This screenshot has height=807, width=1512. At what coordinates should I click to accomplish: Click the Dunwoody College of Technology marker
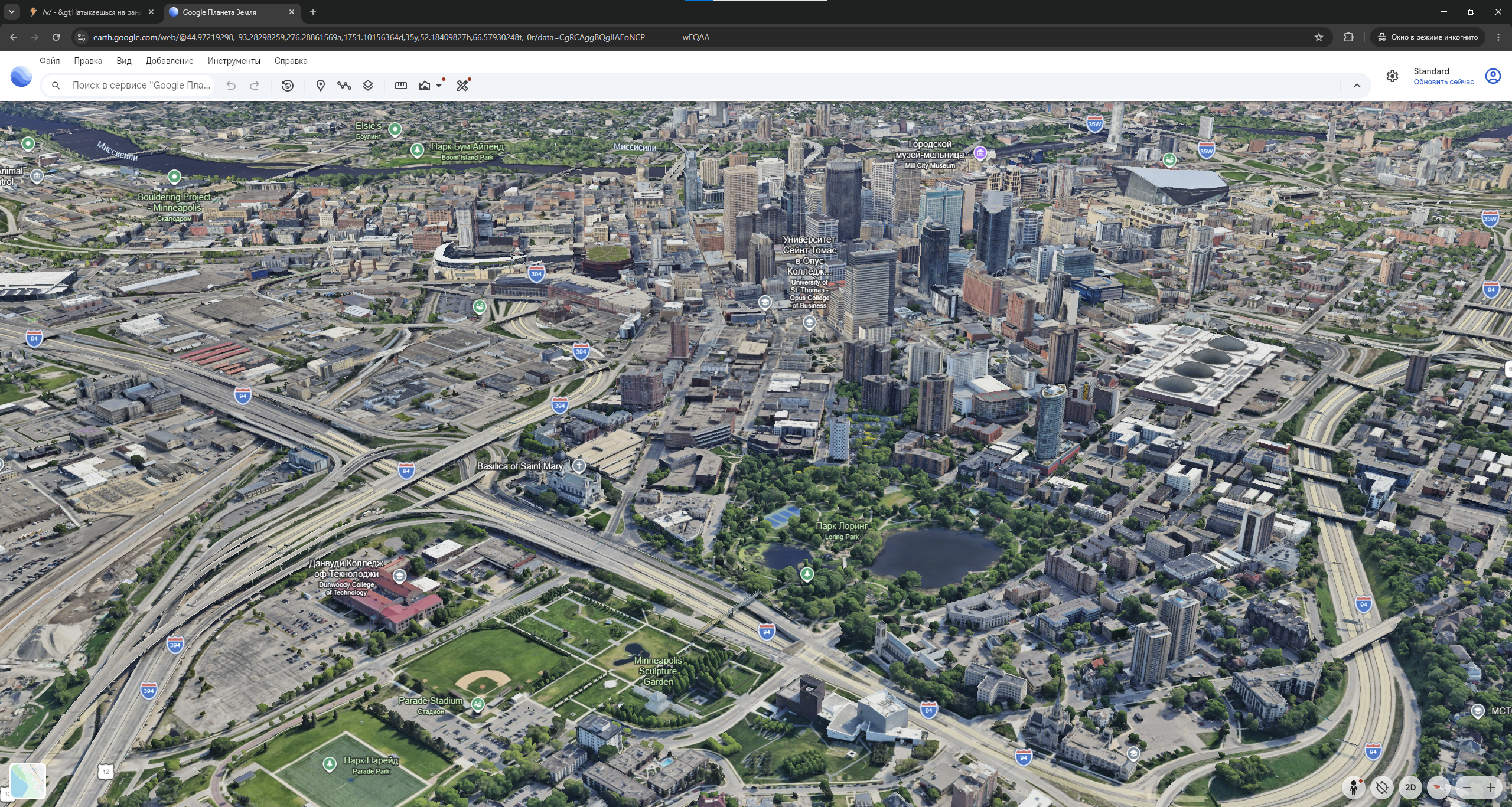coord(400,576)
